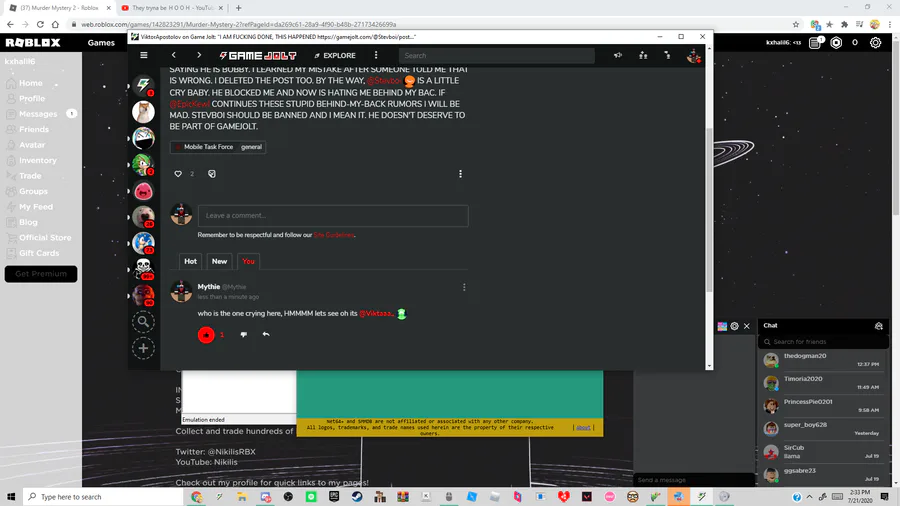Click the Game Jolt logo
Viewport: 900px width, 506px height.
[258, 56]
